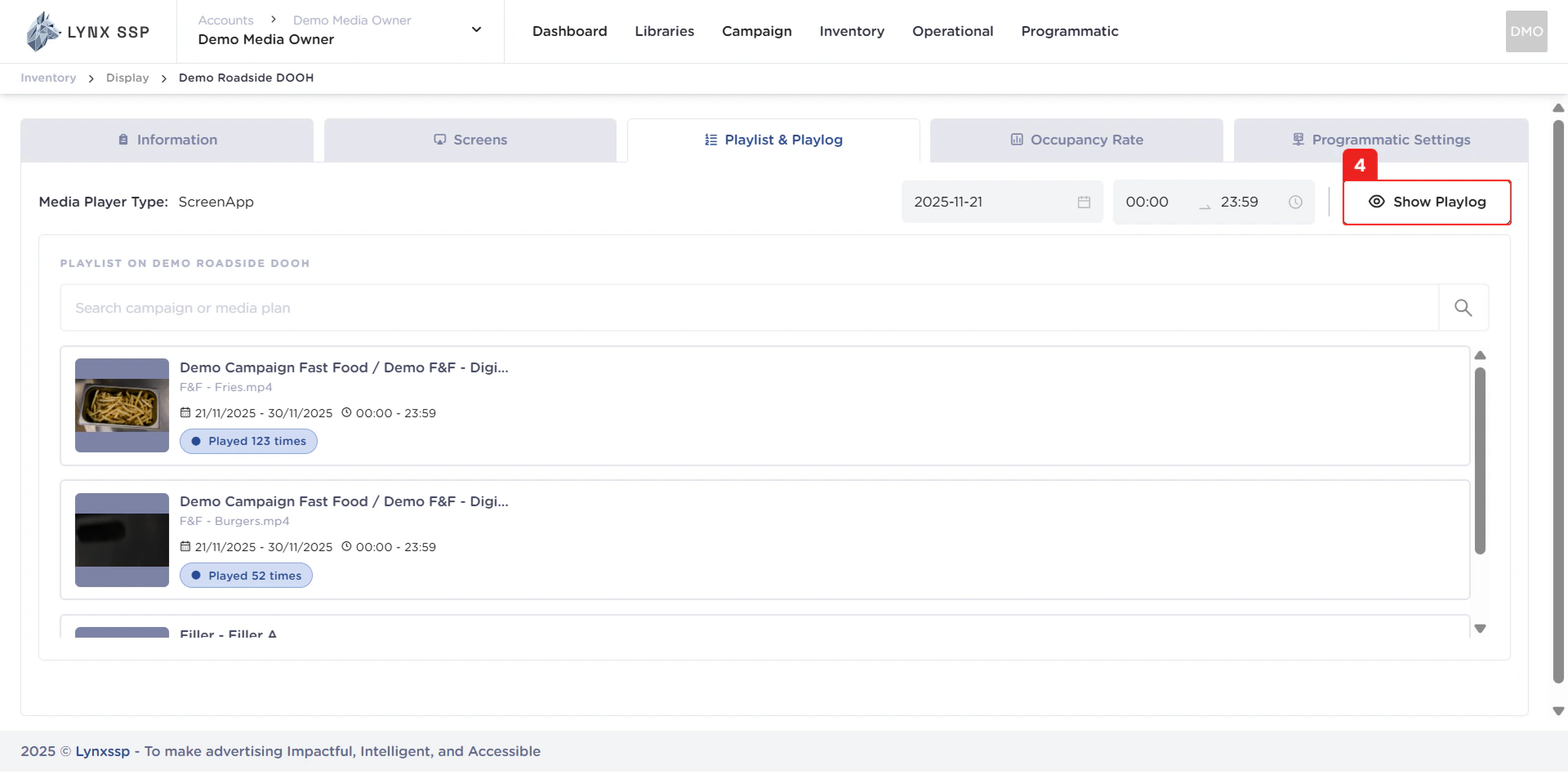The height and width of the screenshot is (774, 1568).
Task: Click the Show Playlog button
Action: [x=1427, y=202]
